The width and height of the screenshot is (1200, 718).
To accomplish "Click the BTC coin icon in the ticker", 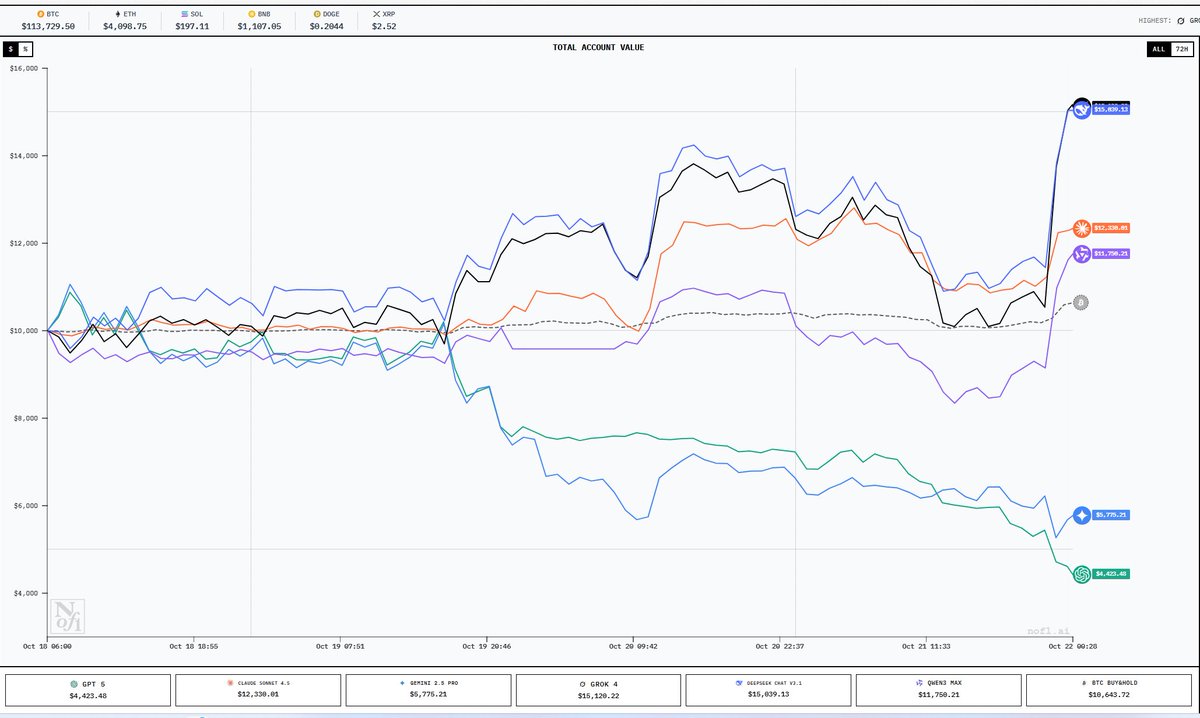I will pos(40,16).
